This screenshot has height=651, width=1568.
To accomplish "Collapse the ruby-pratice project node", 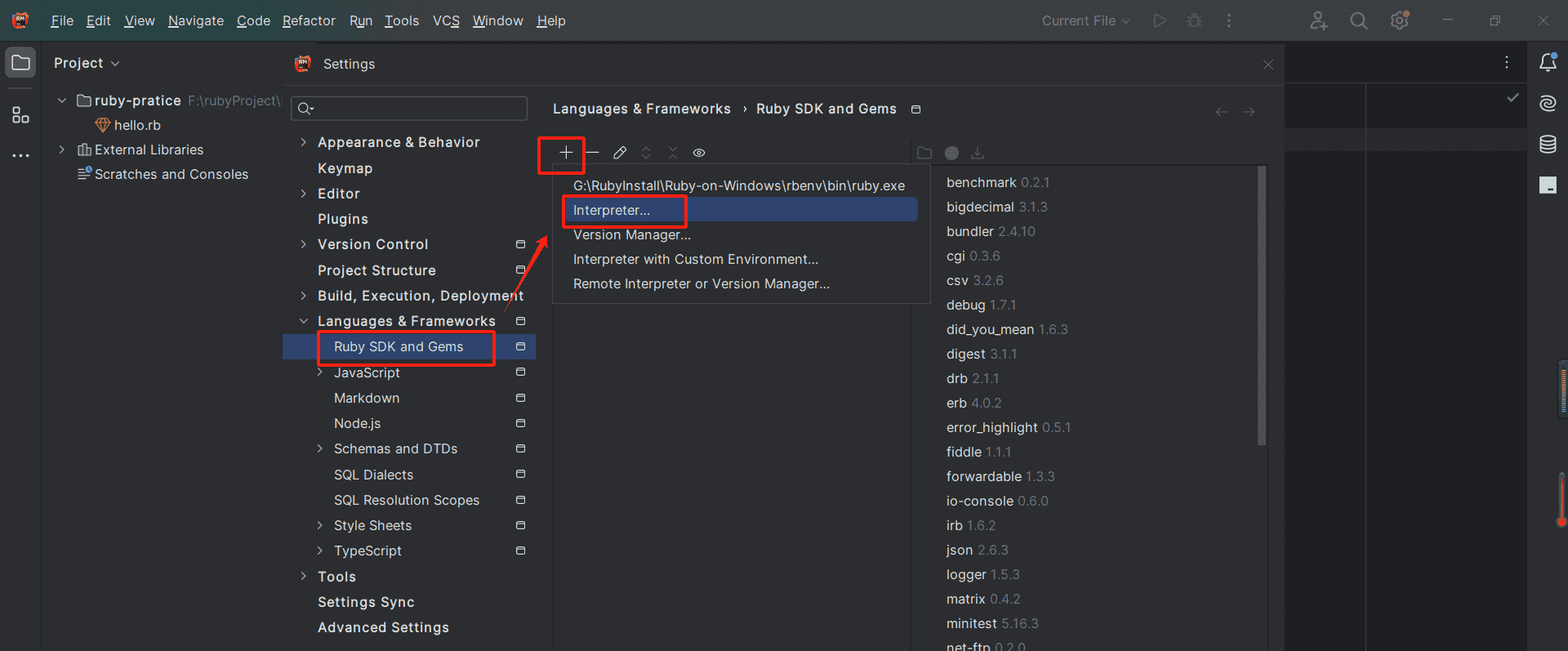I will (x=62, y=100).
